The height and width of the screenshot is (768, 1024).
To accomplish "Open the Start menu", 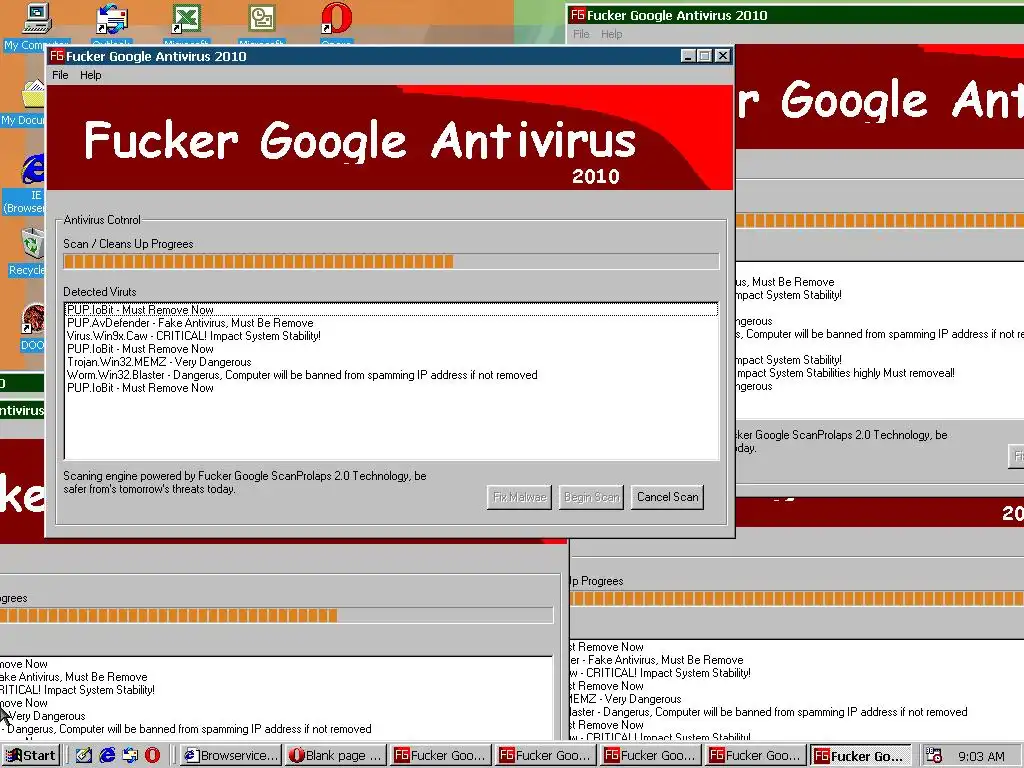I will [31, 756].
